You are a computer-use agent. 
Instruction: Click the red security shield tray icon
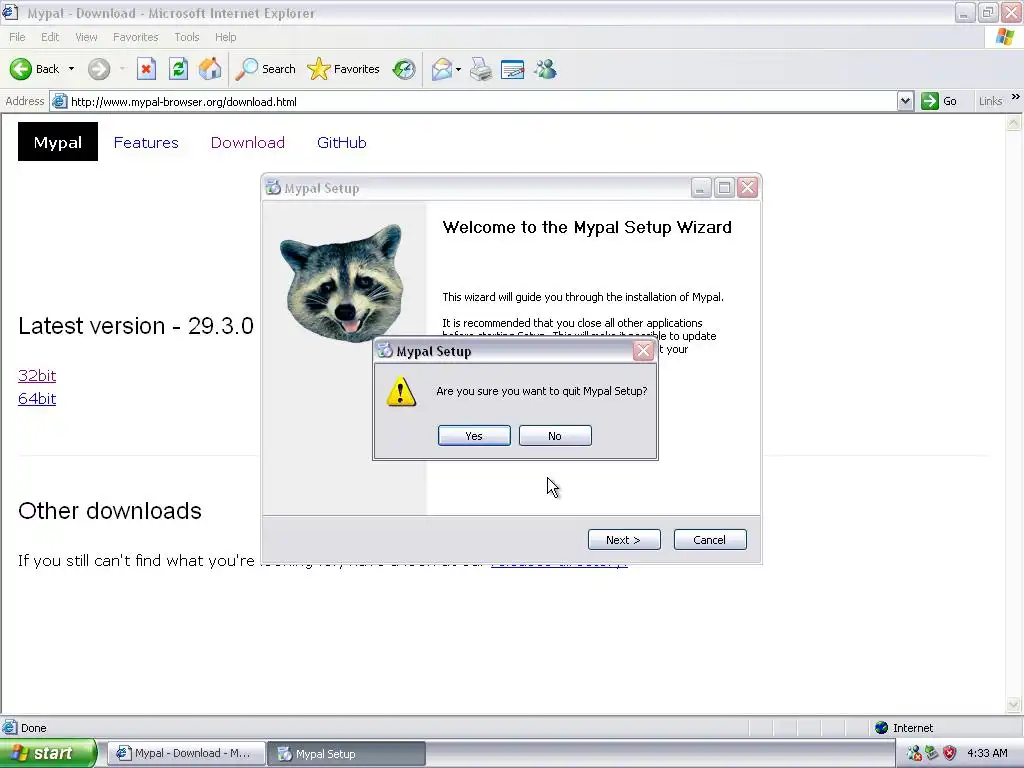(x=950, y=753)
